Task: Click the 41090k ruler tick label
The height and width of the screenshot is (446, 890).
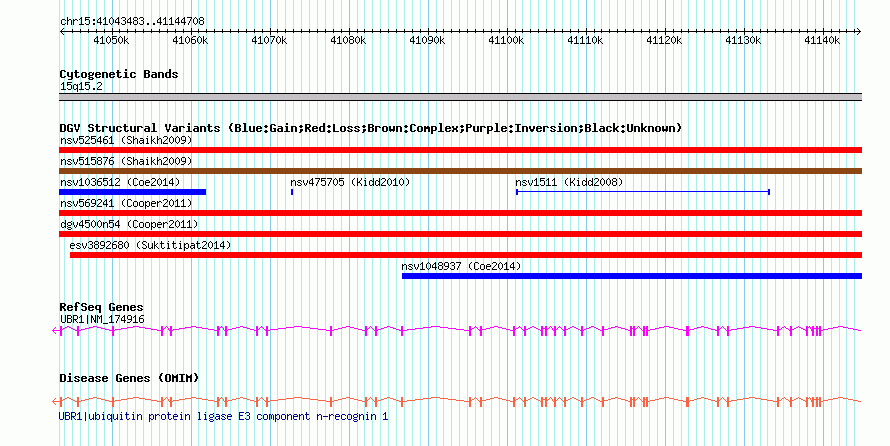Action: pyautogui.click(x=427, y=41)
